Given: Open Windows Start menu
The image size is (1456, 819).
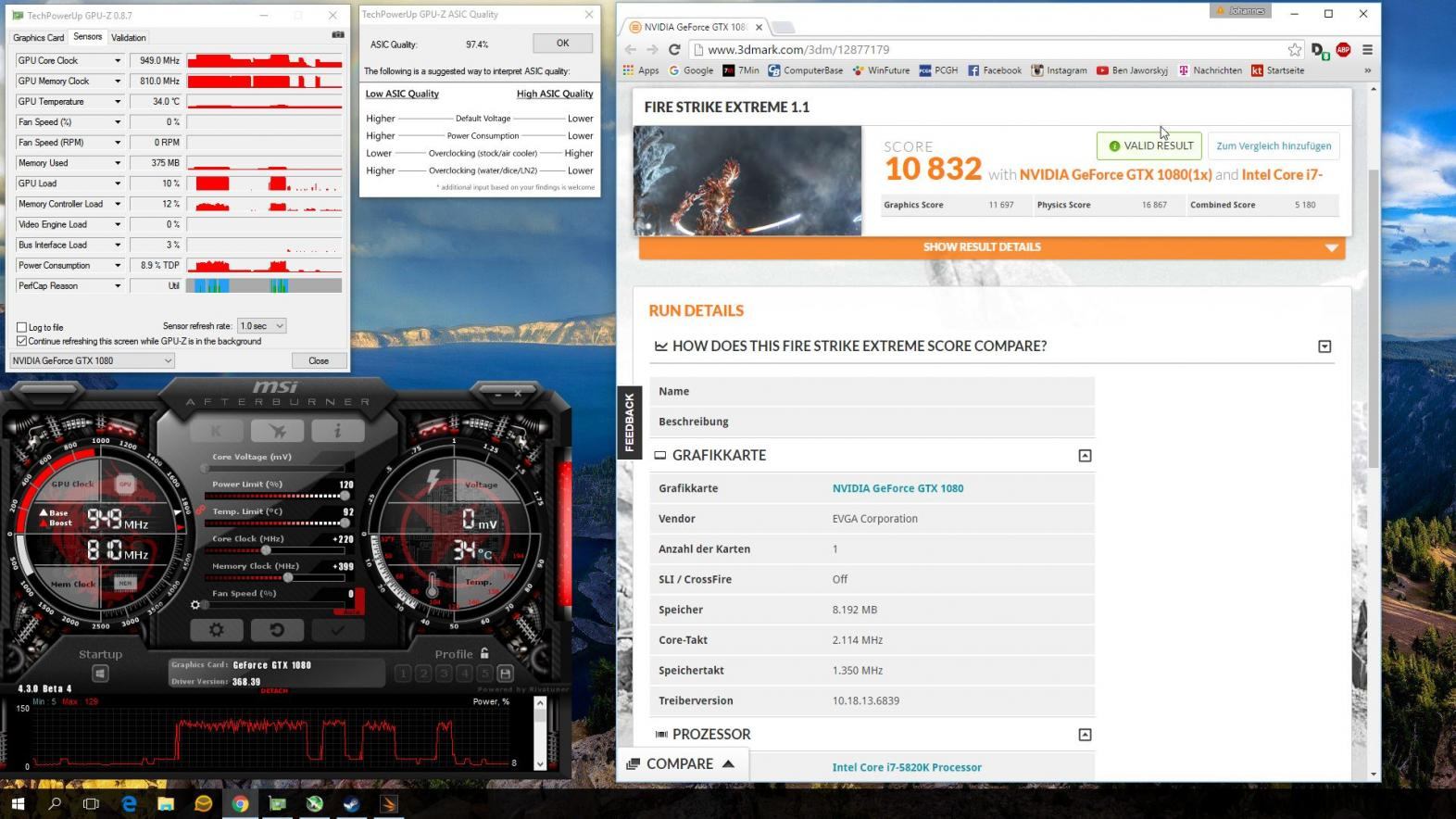Looking at the screenshot, I should (x=18, y=803).
